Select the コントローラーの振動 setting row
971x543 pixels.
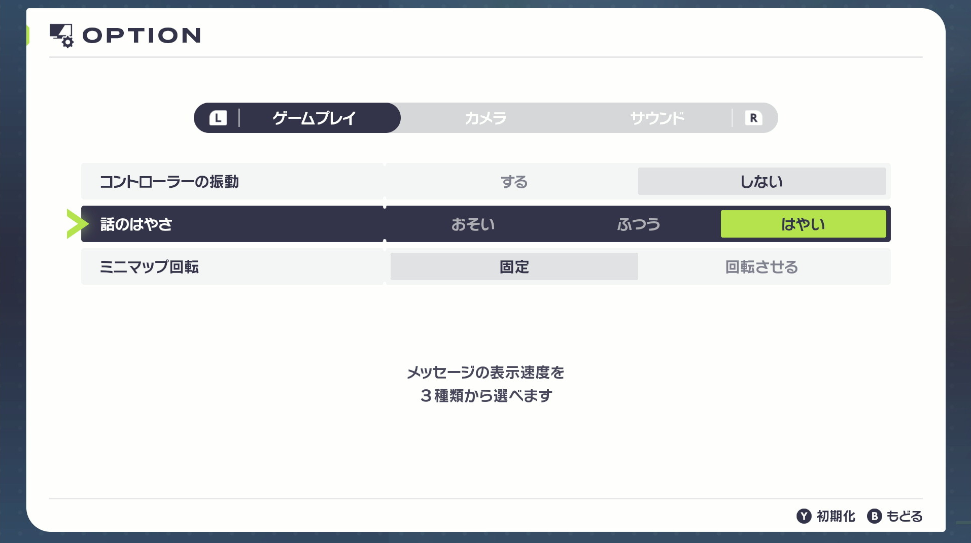[x=232, y=182]
